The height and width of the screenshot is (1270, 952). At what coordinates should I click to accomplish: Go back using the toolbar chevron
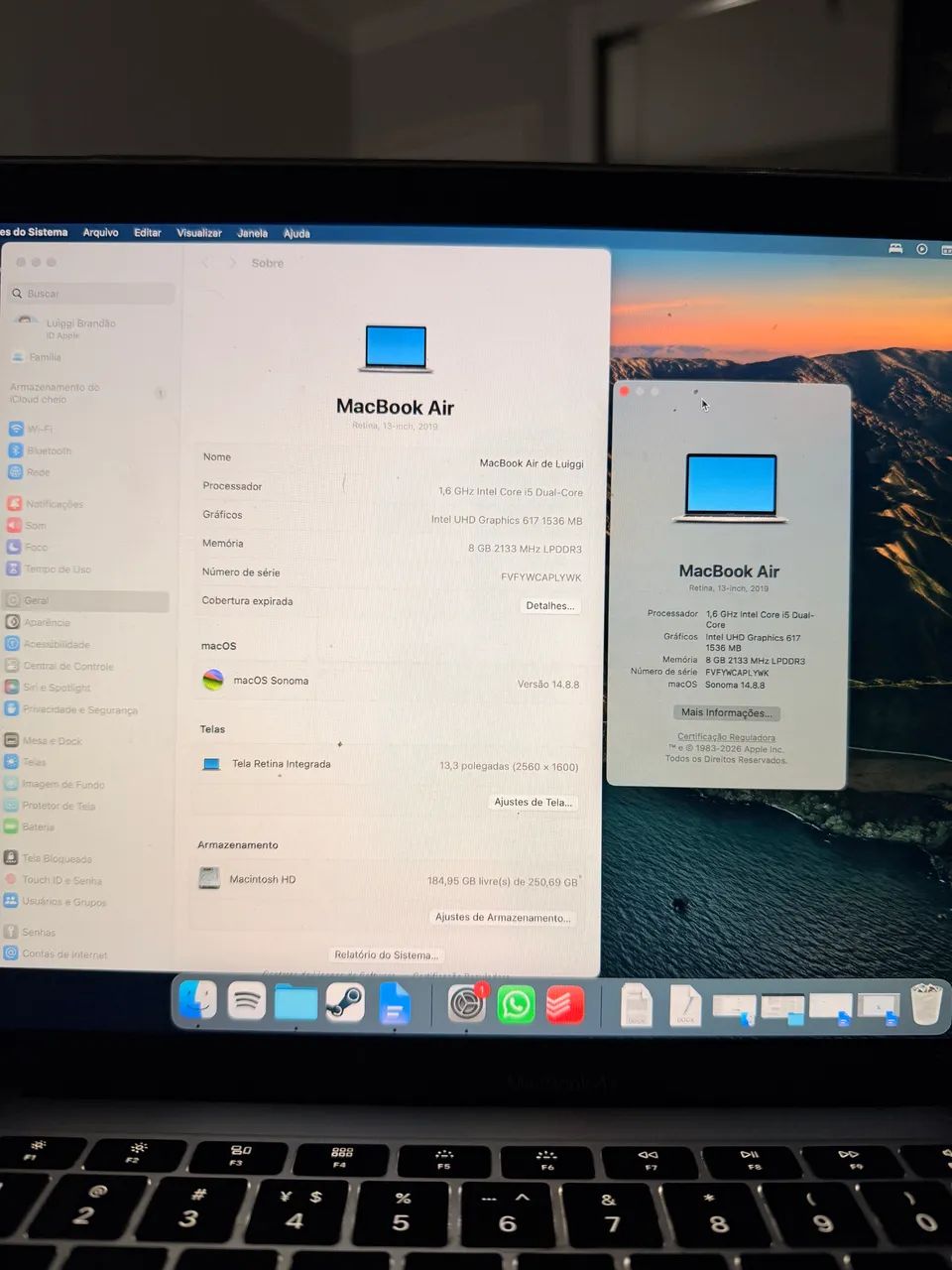pos(207,263)
